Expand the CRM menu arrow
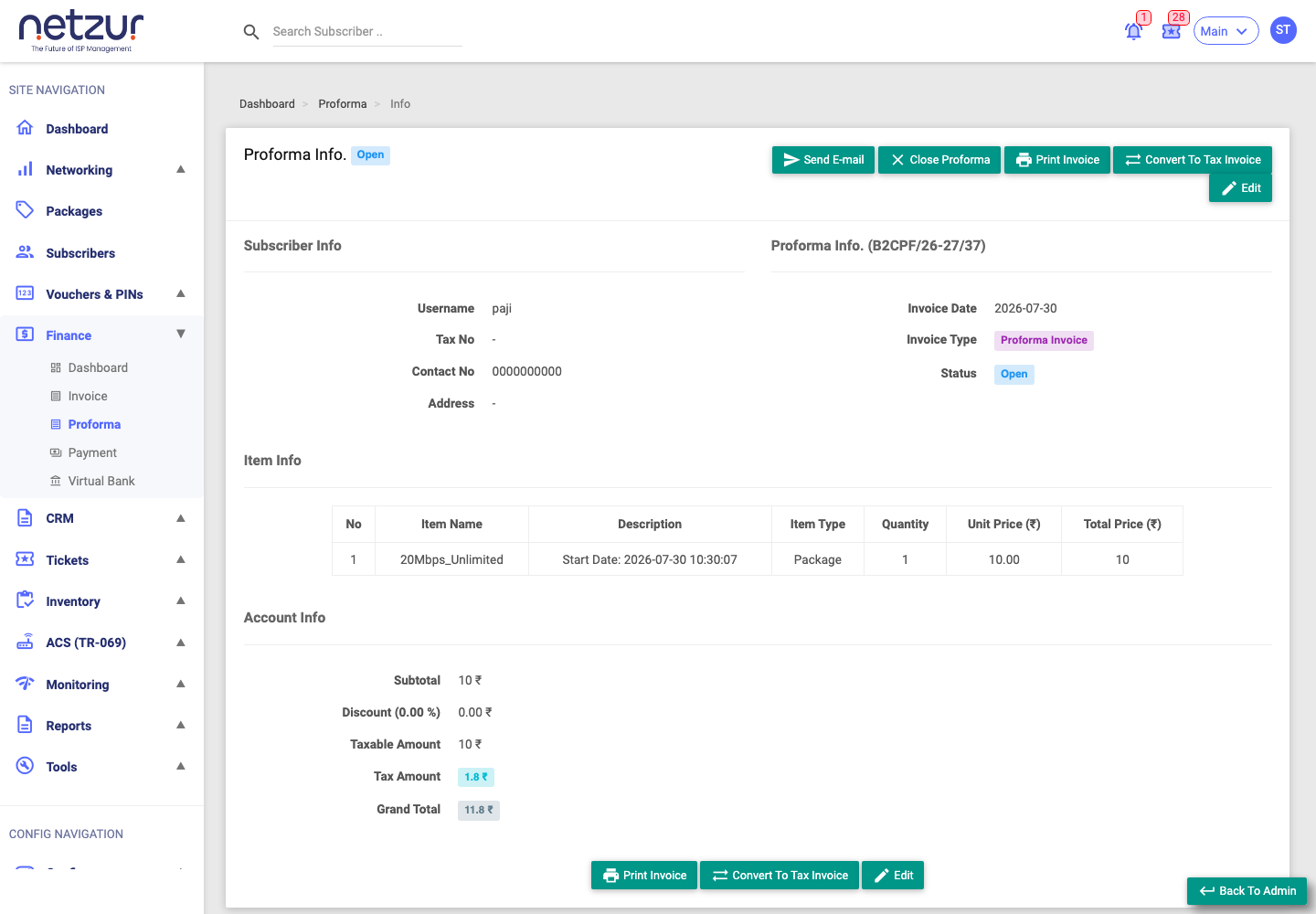Screen dimensions: 1316x914 (x=181, y=518)
